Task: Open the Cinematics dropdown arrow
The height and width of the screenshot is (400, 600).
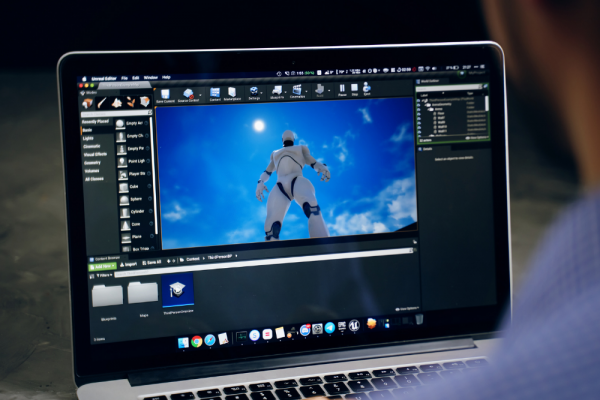Action: [307, 91]
